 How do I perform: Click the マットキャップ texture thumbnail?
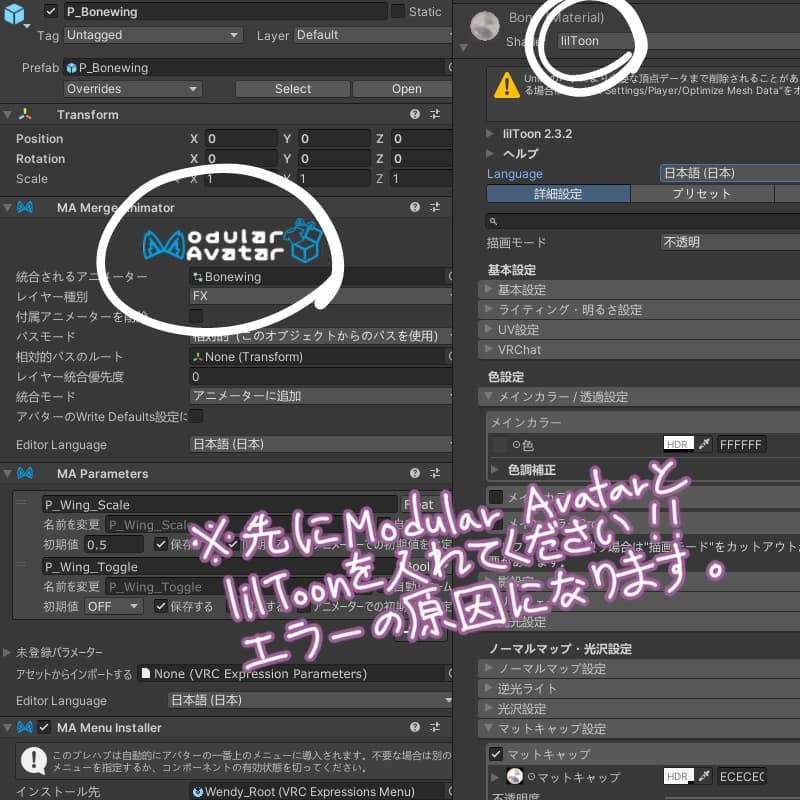coord(515,777)
